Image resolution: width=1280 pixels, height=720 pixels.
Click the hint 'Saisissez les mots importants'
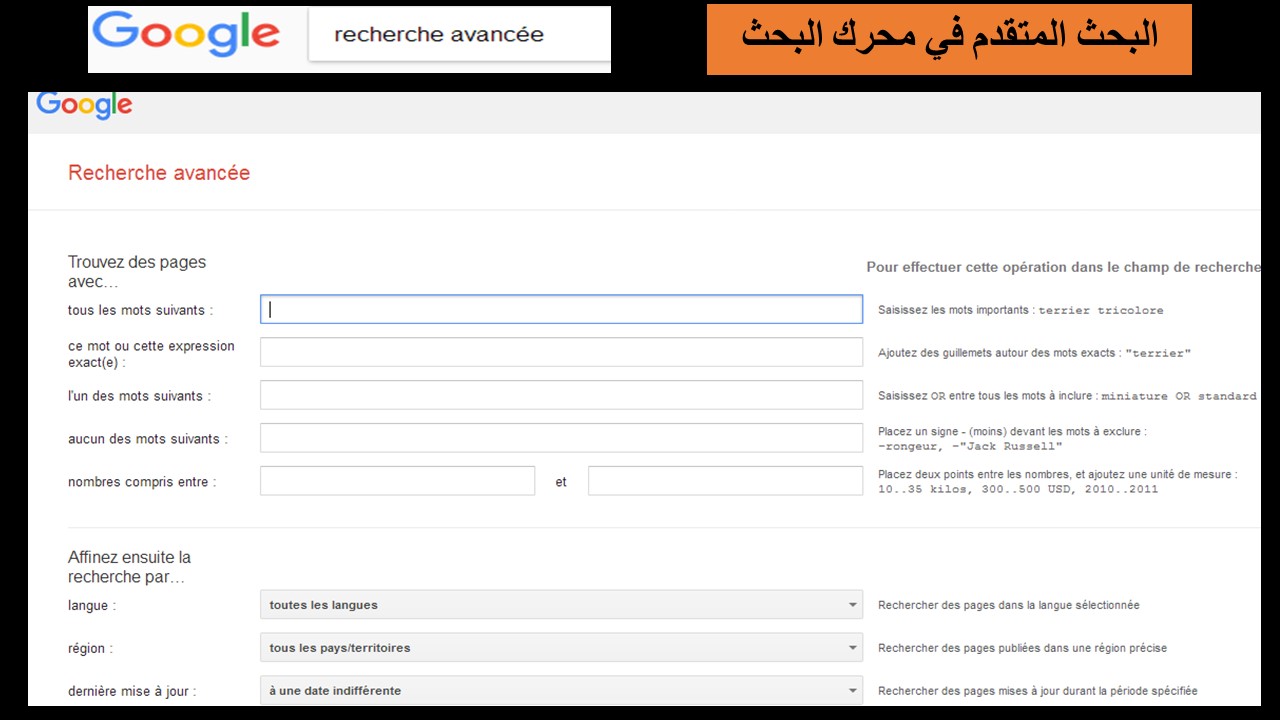1021,310
